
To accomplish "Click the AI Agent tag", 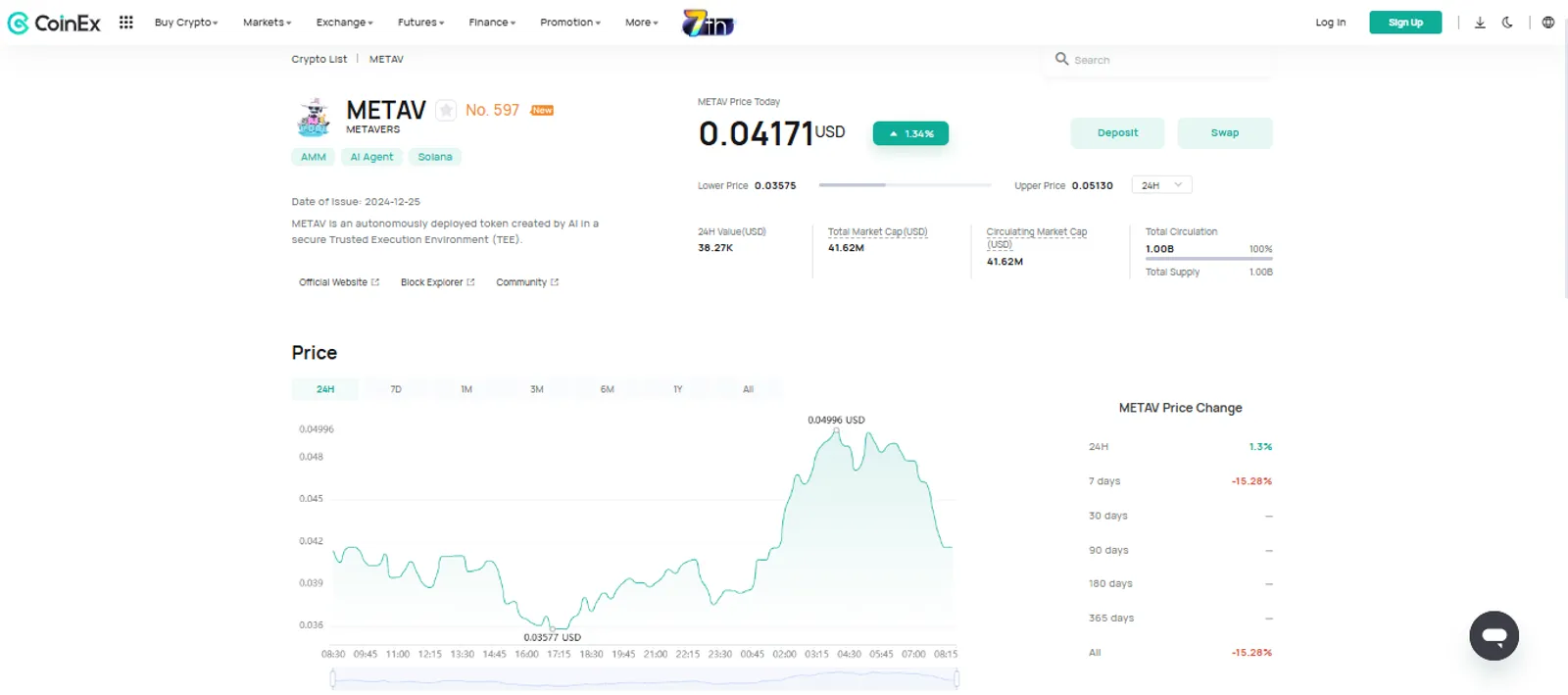I will 371,157.
